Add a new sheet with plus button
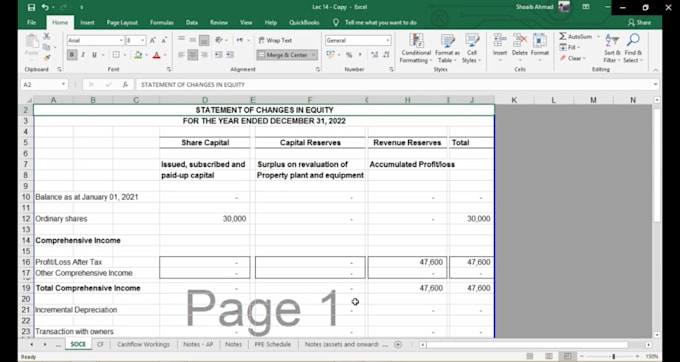The height and width of the screenshot is (362, 680). [398, 344]
